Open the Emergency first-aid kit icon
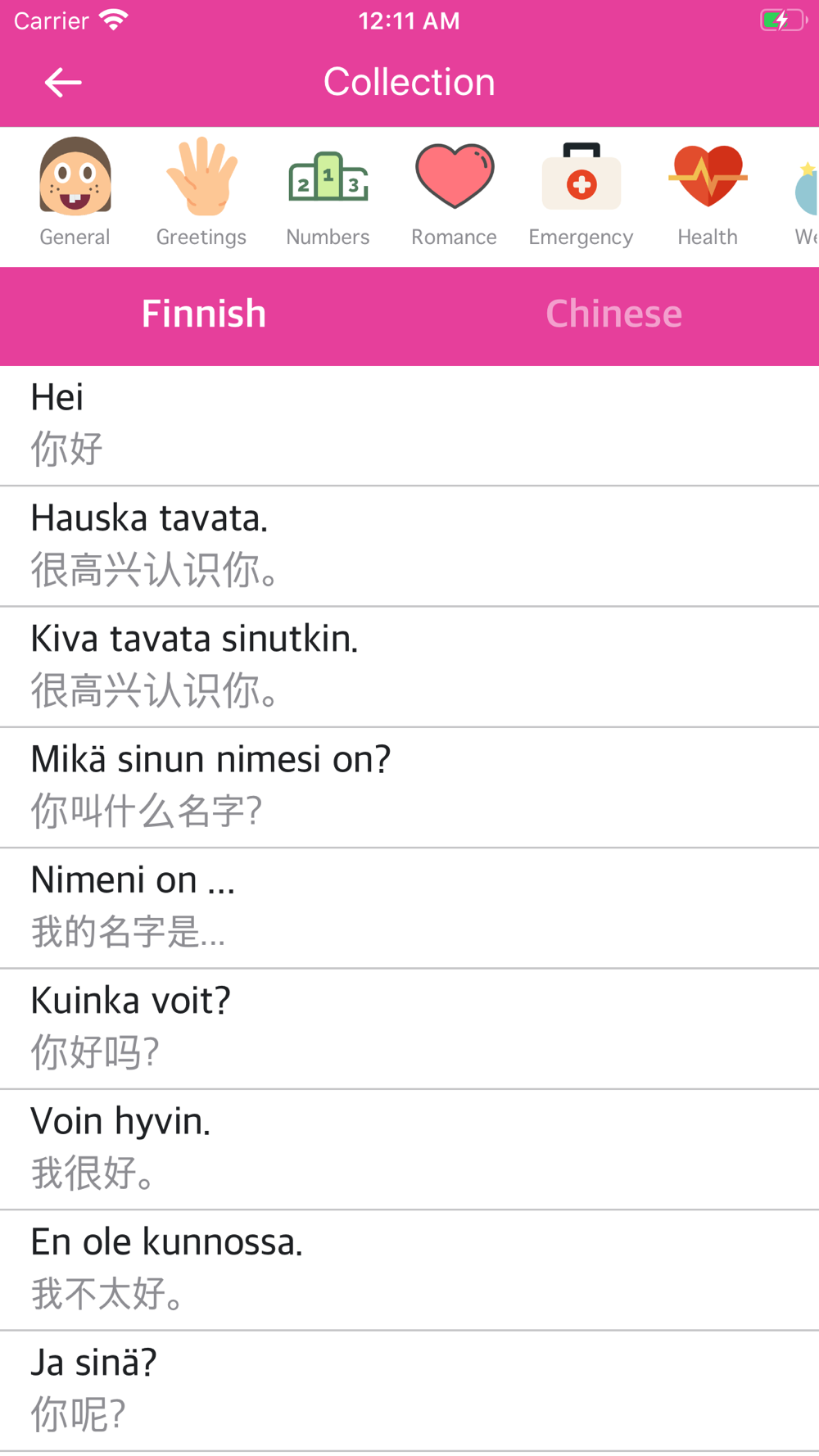 581,176
